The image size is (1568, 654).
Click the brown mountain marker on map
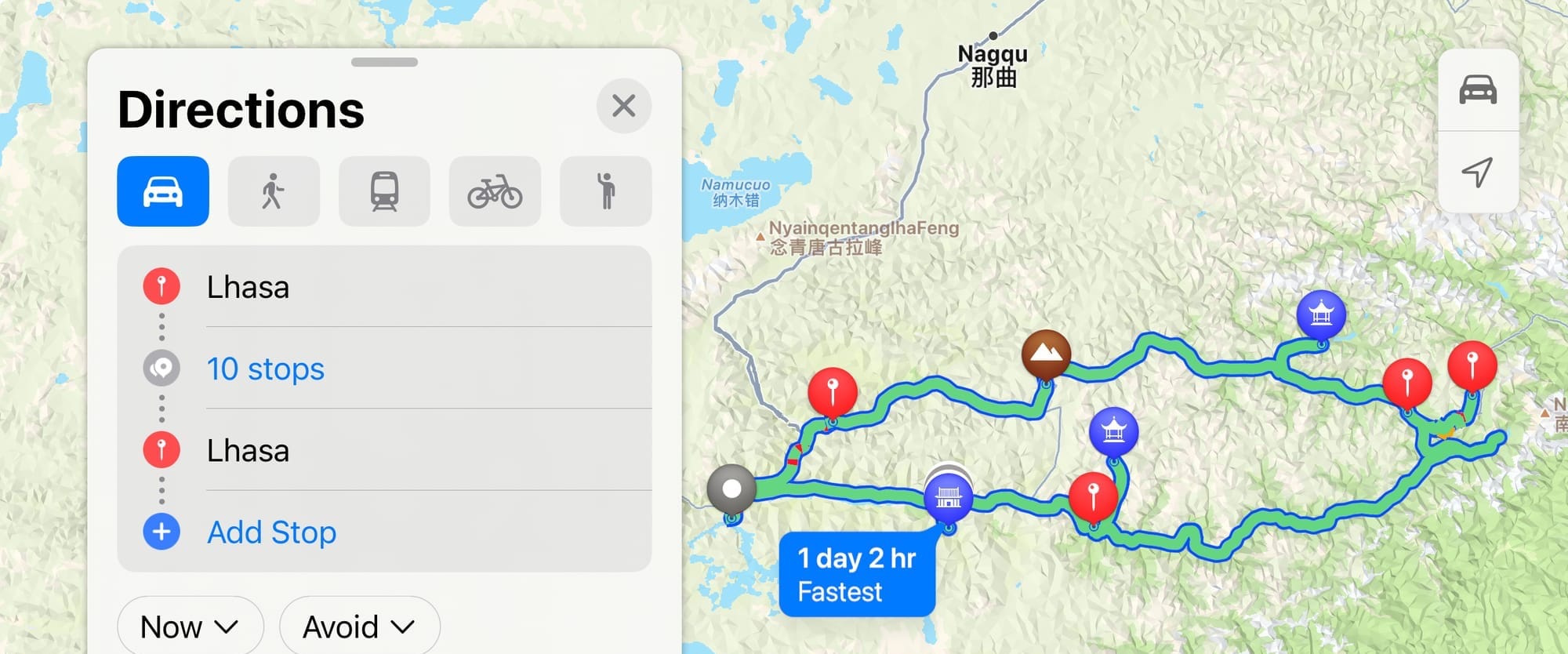point(1046,354)
